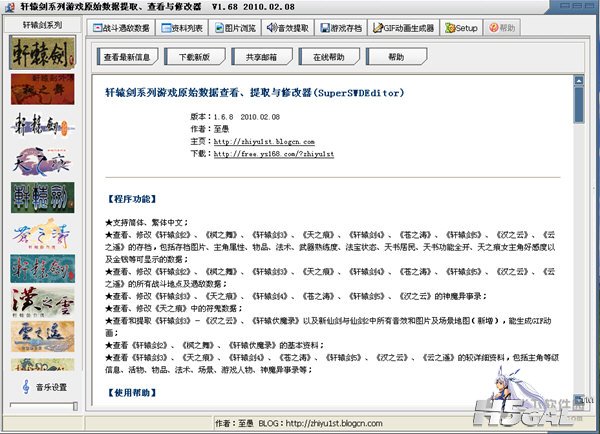Click the 轩辕剑系列 sidebar header
The height and width of the screenshot is (434, 600).
click(x=42, y=25)
